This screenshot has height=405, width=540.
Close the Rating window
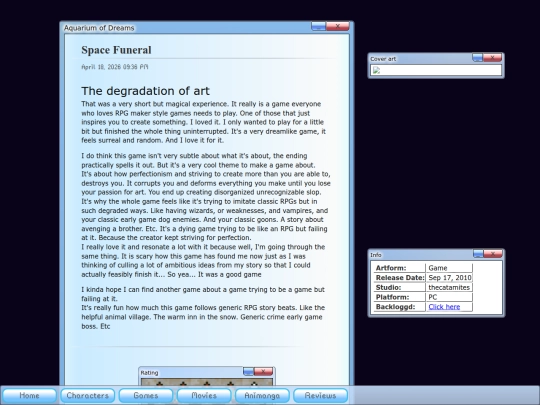(x=263, y=371)
